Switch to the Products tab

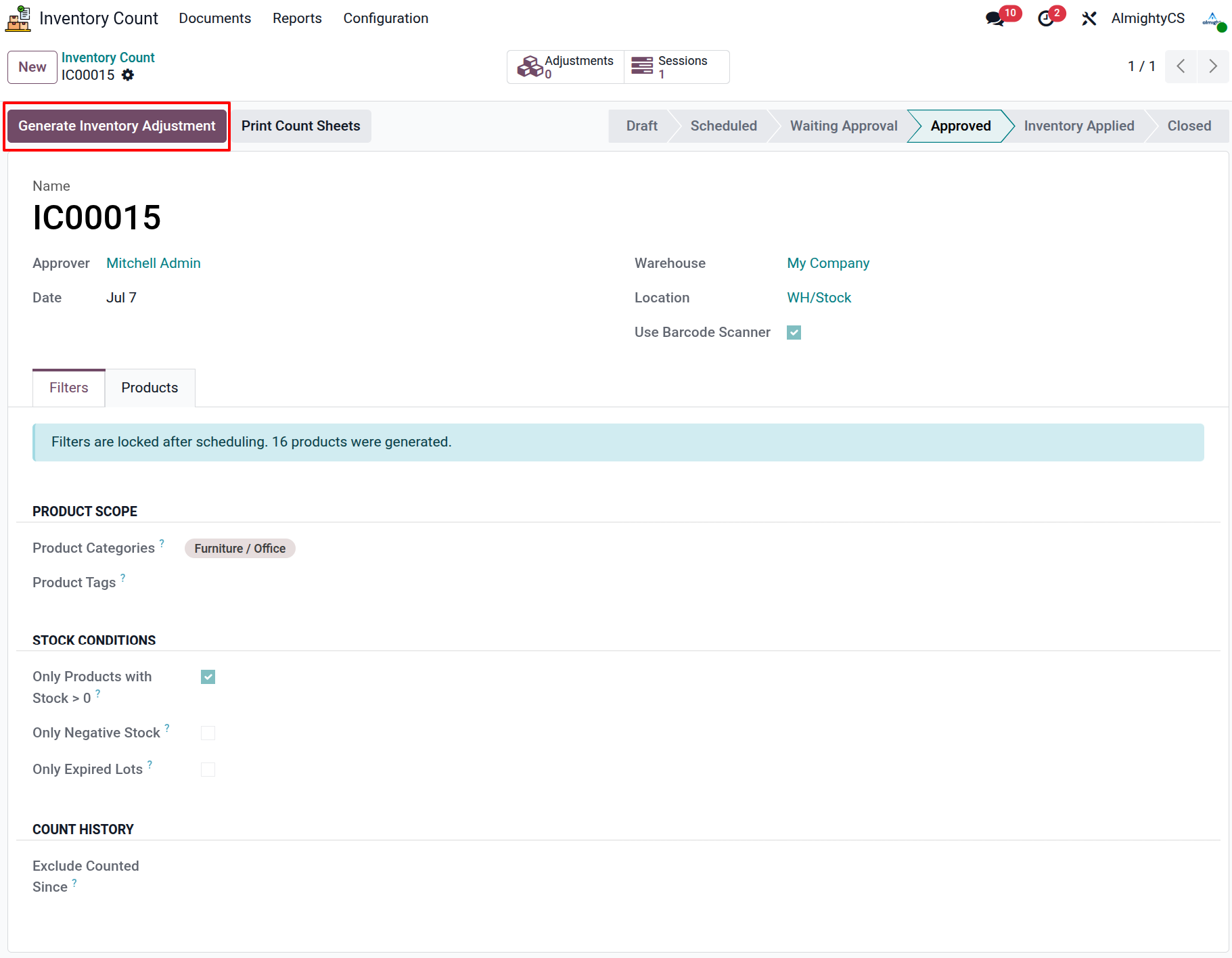pos(150,388)
